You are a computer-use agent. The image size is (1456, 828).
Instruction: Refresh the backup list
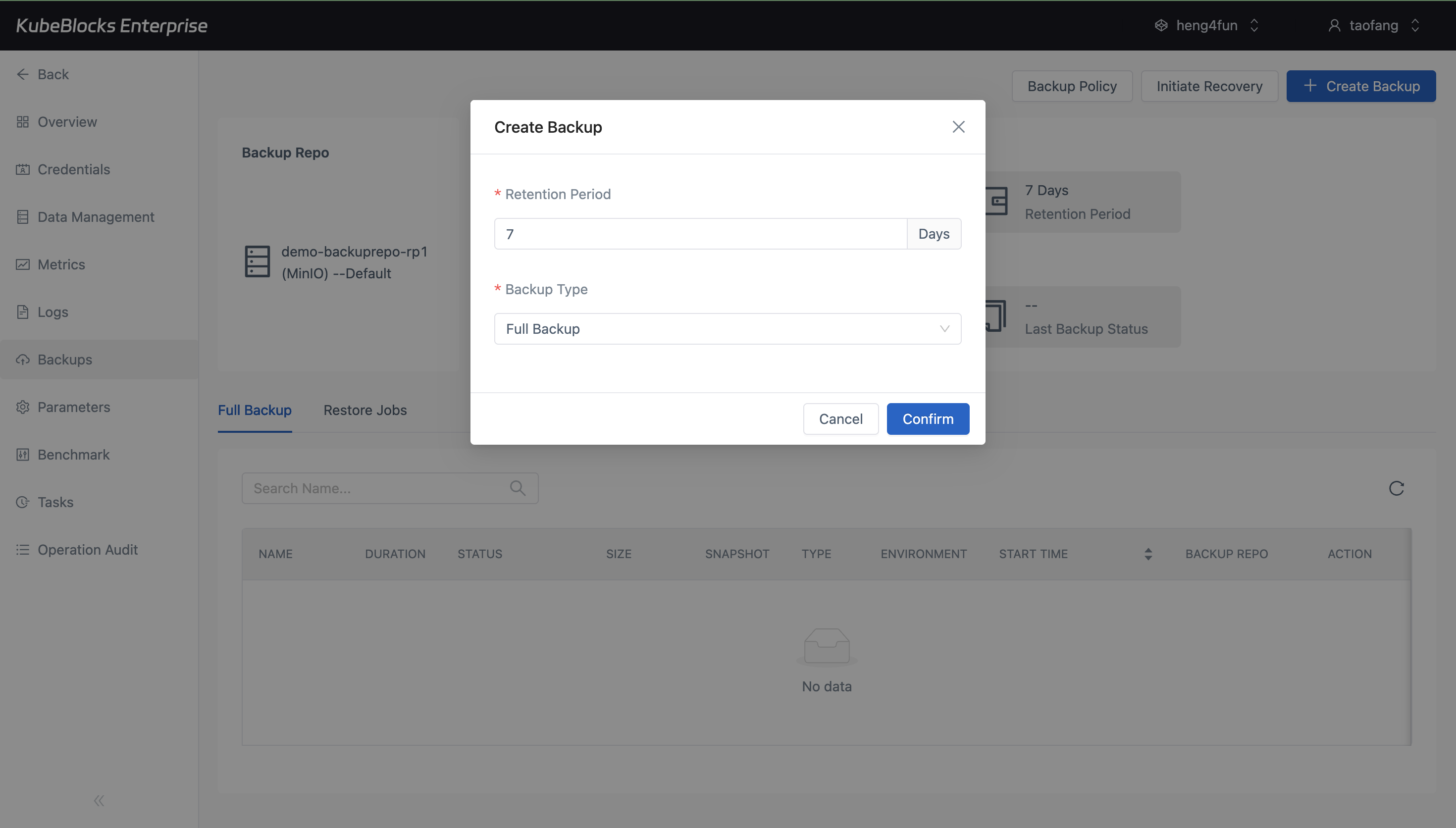(1396, 488)
